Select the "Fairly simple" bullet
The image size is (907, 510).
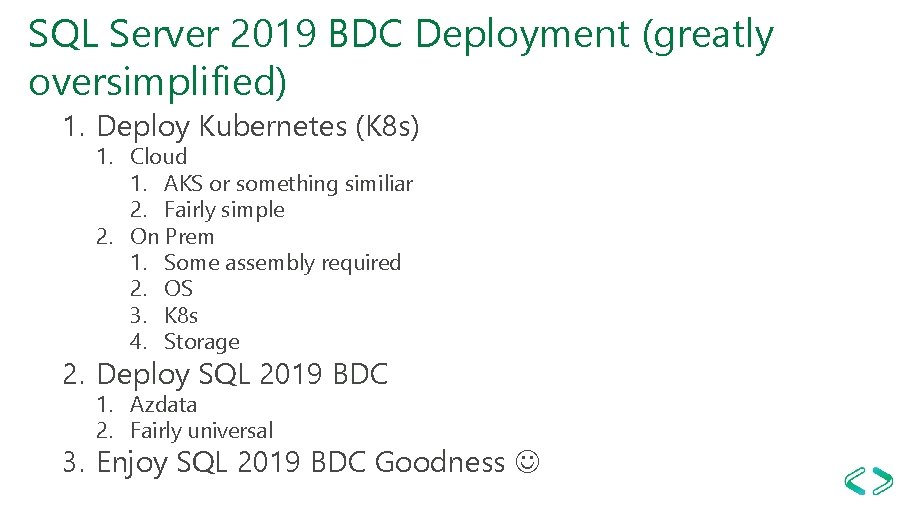224,210
